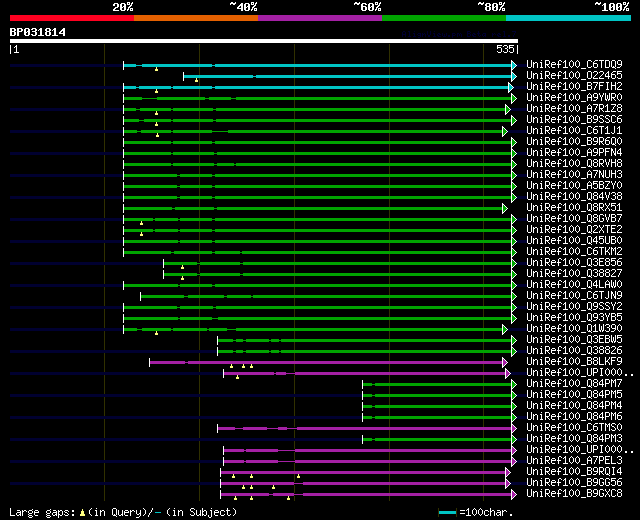
Task: Click the UniRef100_B9GG56 text
Action: [x=574, y=483]
